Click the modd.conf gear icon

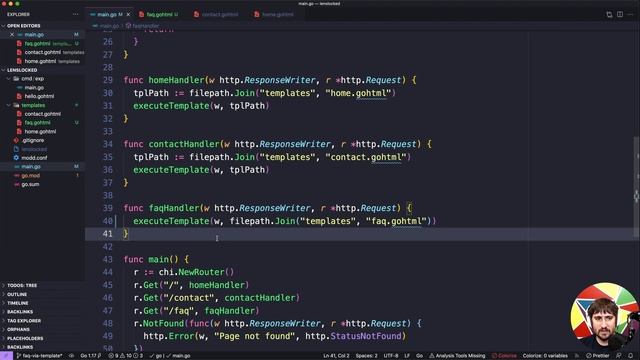(x=16, y=158)
